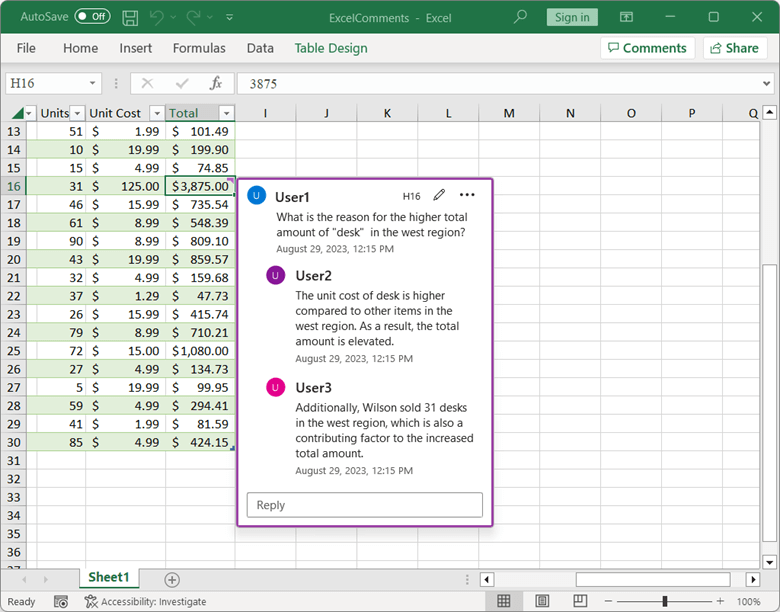Open the search magnifier in title bar

pyautogui.click(x=520, y=17)
